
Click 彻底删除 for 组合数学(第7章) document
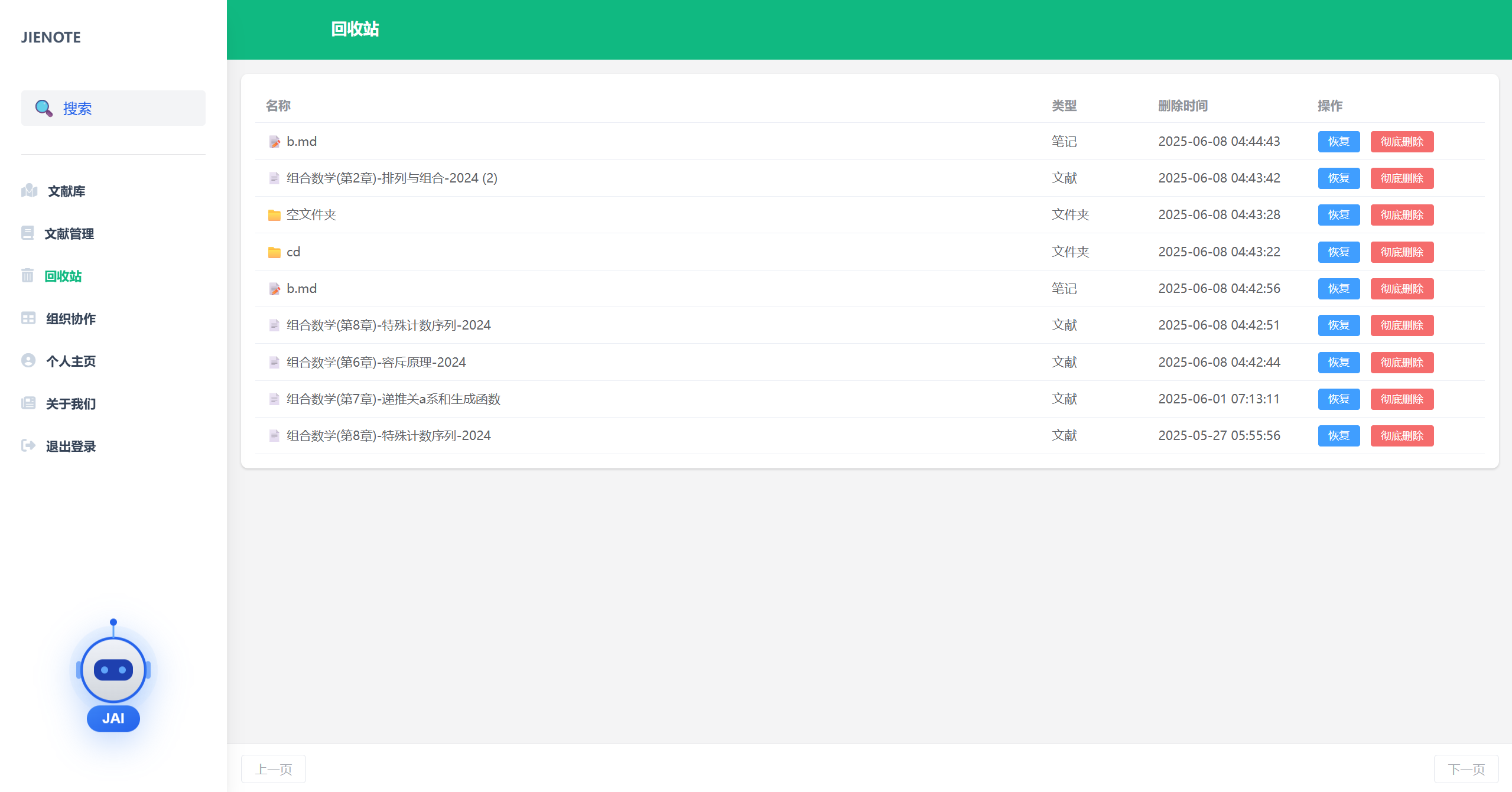point(1402,399)
